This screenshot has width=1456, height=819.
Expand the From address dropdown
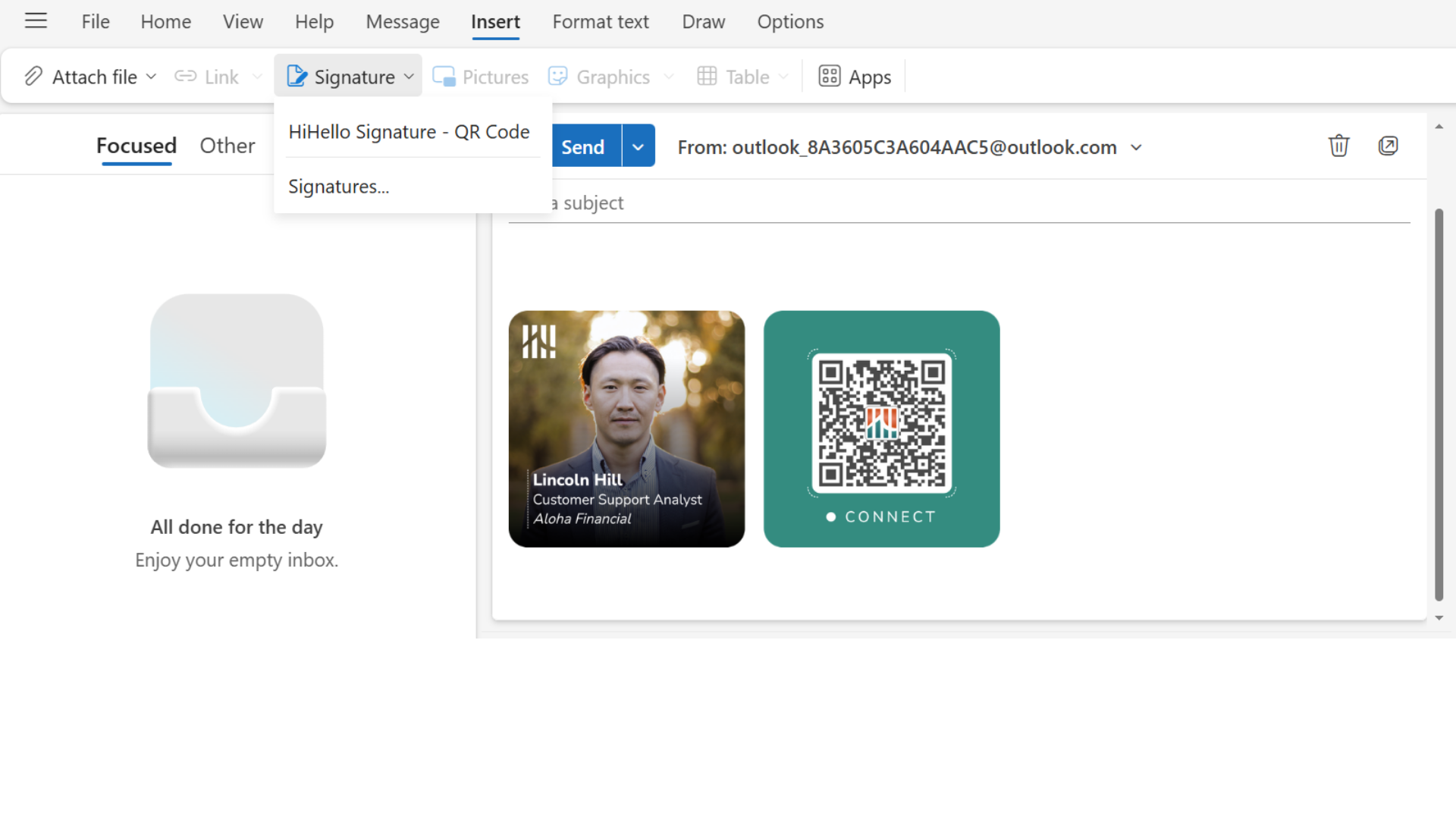click(x=1136, y=147)
